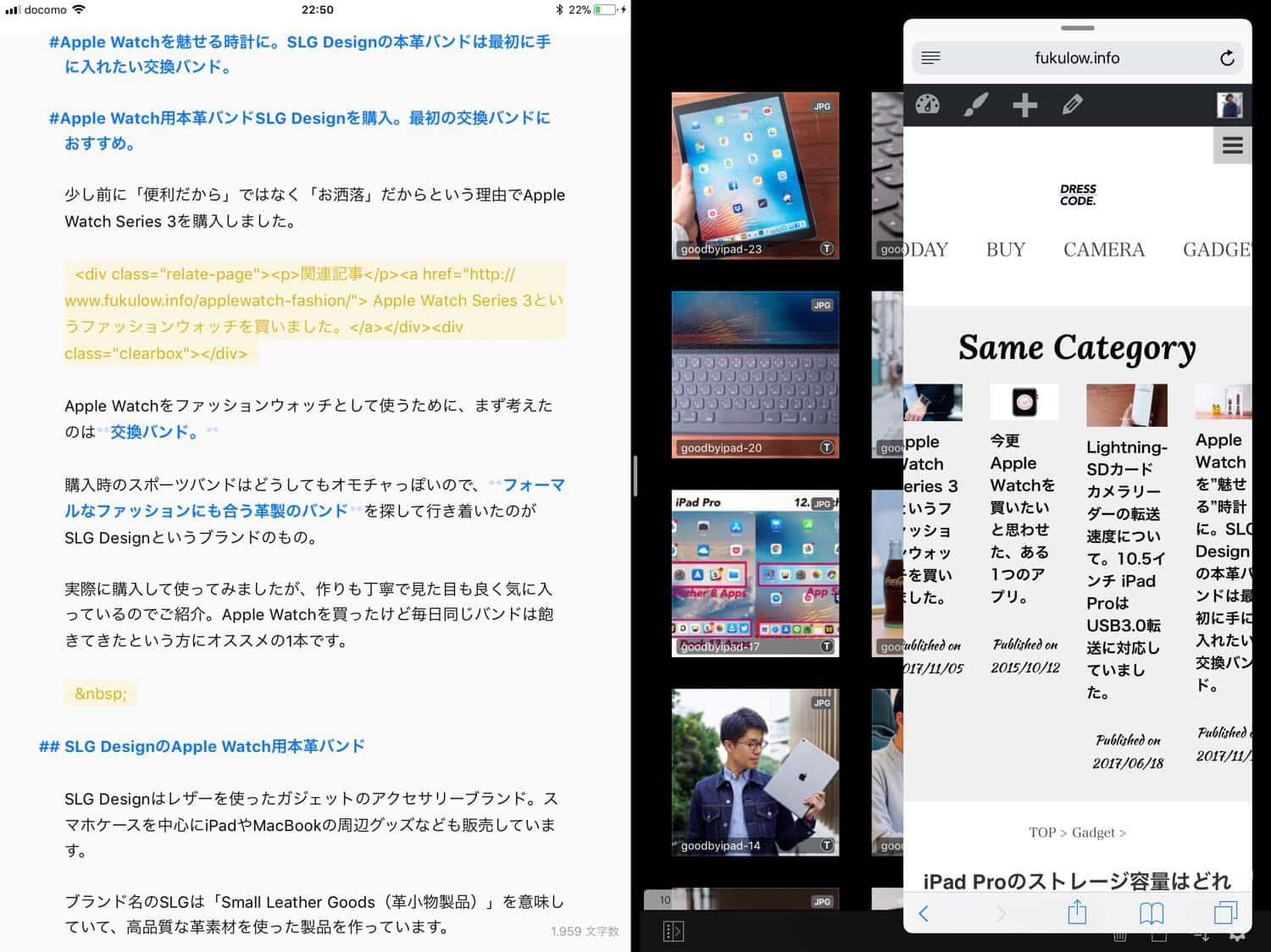Click the WordPress customize paintbrush icon

click(x=976, y=105)
